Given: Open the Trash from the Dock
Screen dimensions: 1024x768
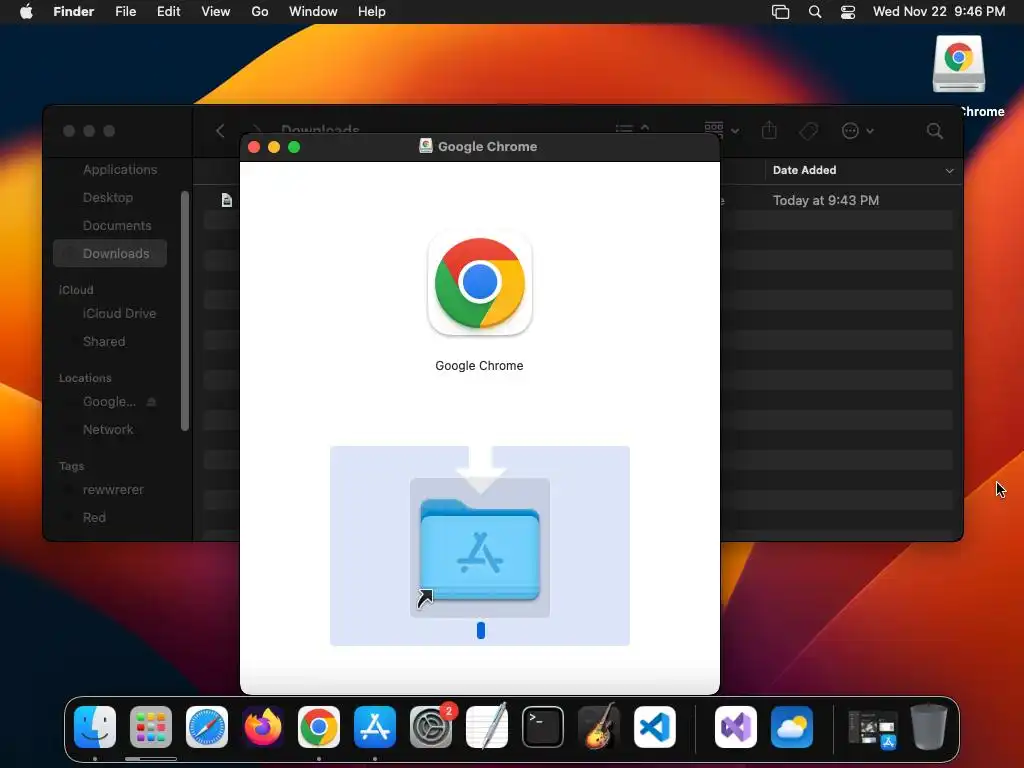Looking at the screenshot, I should [x=929, y=726].
